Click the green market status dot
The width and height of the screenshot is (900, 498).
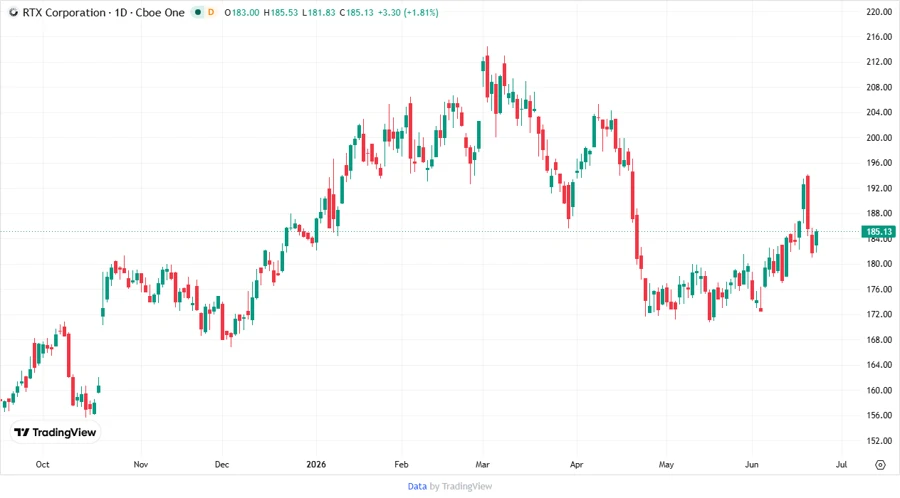198,12
